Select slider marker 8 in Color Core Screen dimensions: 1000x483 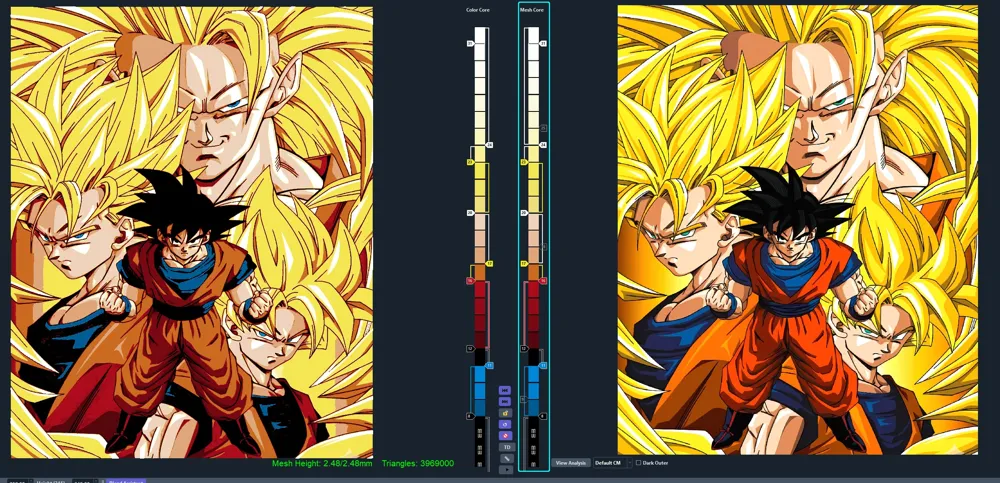pyautogui.click(x=469, y=416)
